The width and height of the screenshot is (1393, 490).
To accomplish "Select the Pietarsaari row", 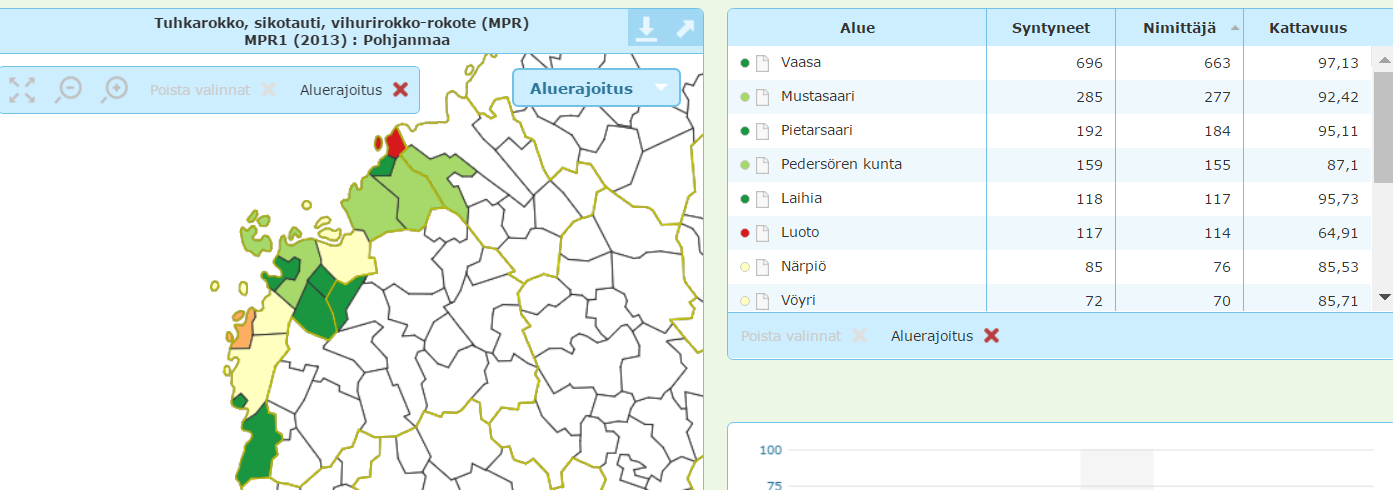I will click(x=1051, y=131).
